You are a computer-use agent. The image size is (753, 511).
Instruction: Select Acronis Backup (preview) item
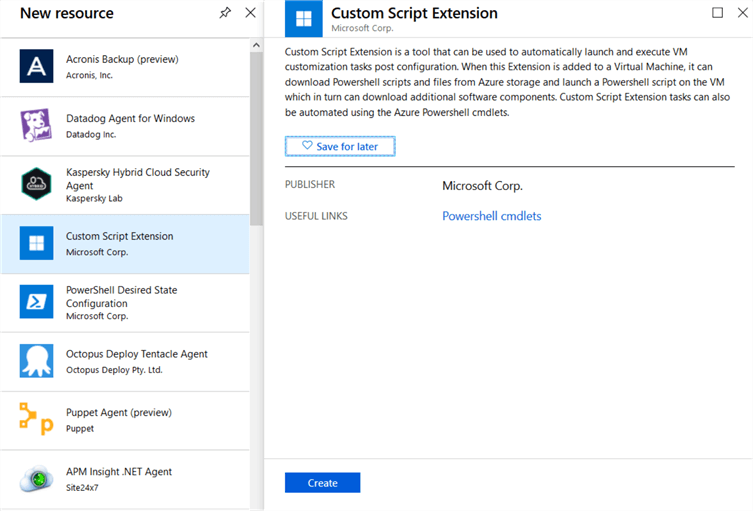(x=125, y=67)
